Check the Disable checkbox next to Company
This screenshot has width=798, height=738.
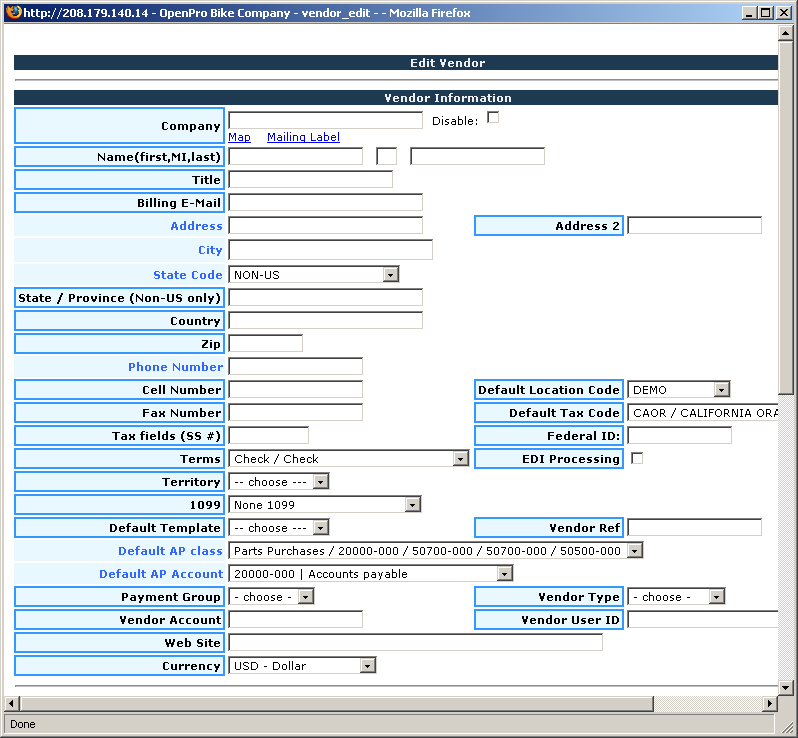[x=493, y=118]
